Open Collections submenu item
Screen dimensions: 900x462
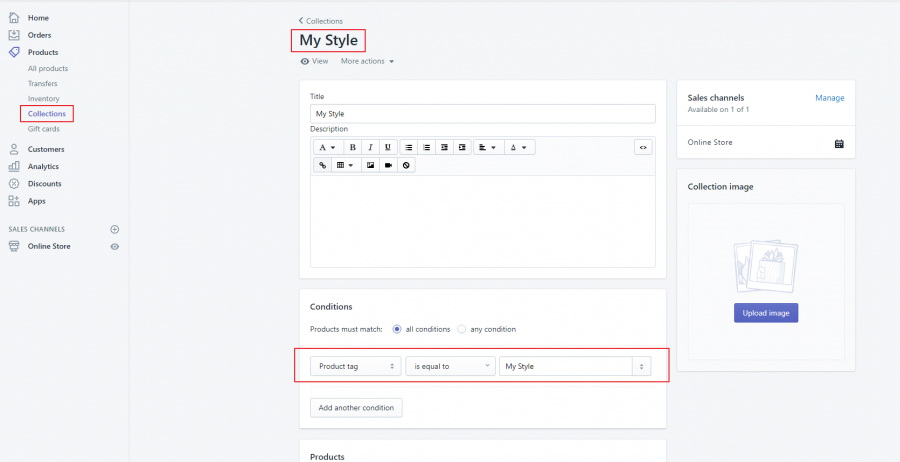[x=47, y=114]
